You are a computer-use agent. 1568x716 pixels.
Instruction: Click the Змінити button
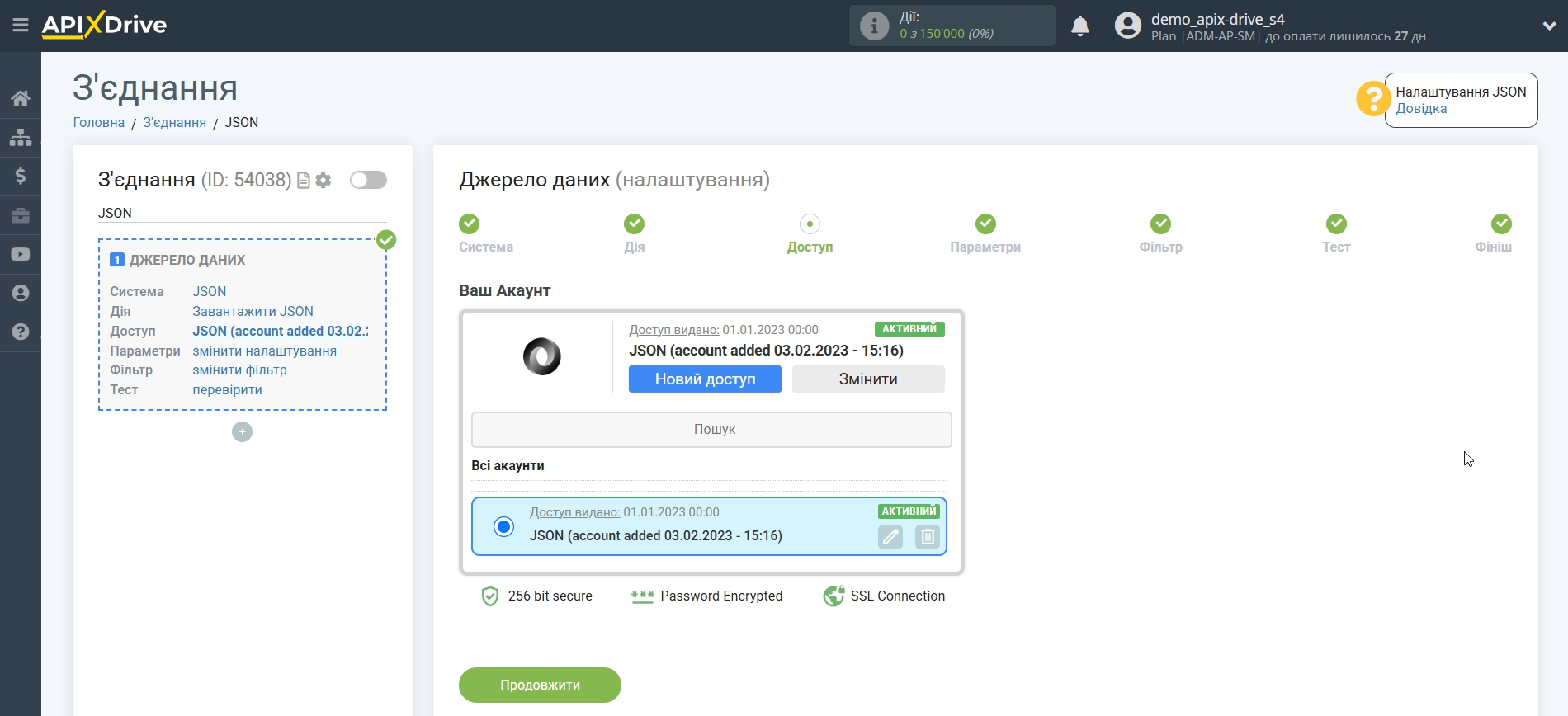(x=868, y=379)
